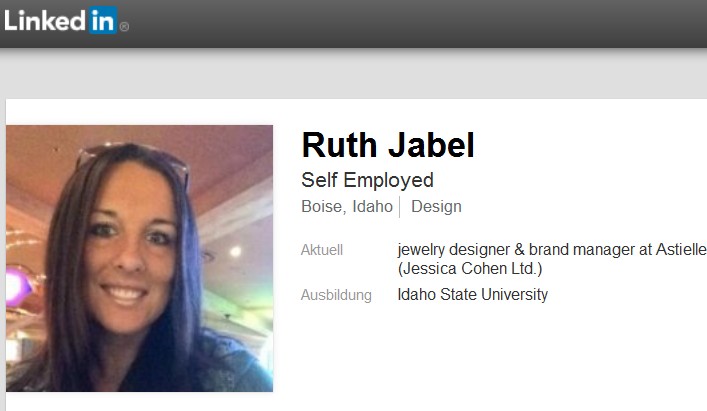Click the (Jessica Cohen Ltd.) company text
Screen dimensions: 707x411
tap(469, 269)
